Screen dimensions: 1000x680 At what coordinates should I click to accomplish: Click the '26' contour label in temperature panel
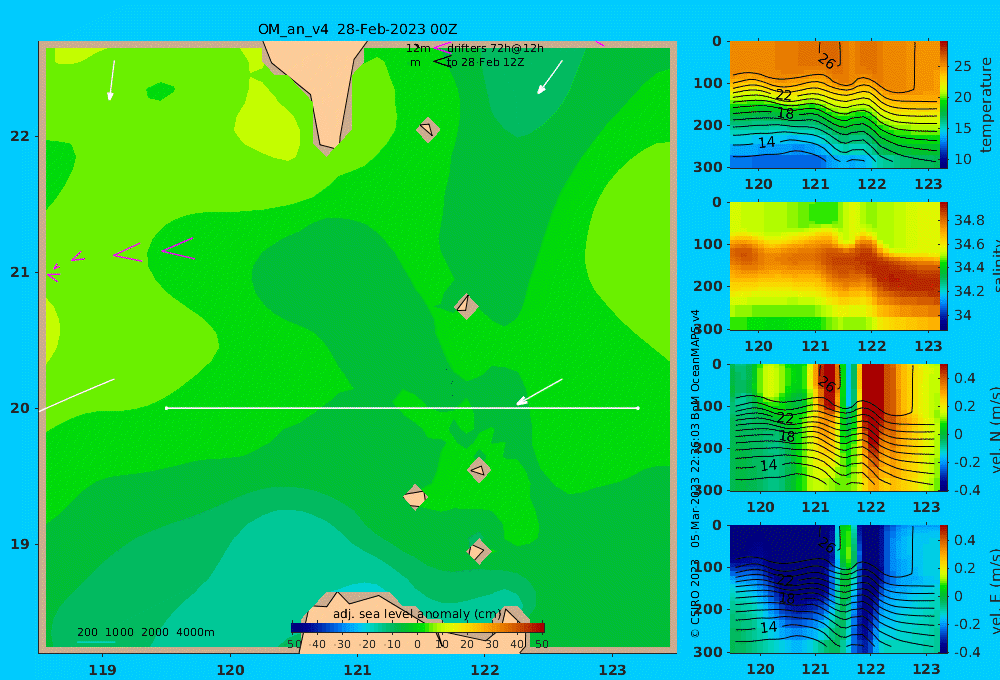point(826,61)
